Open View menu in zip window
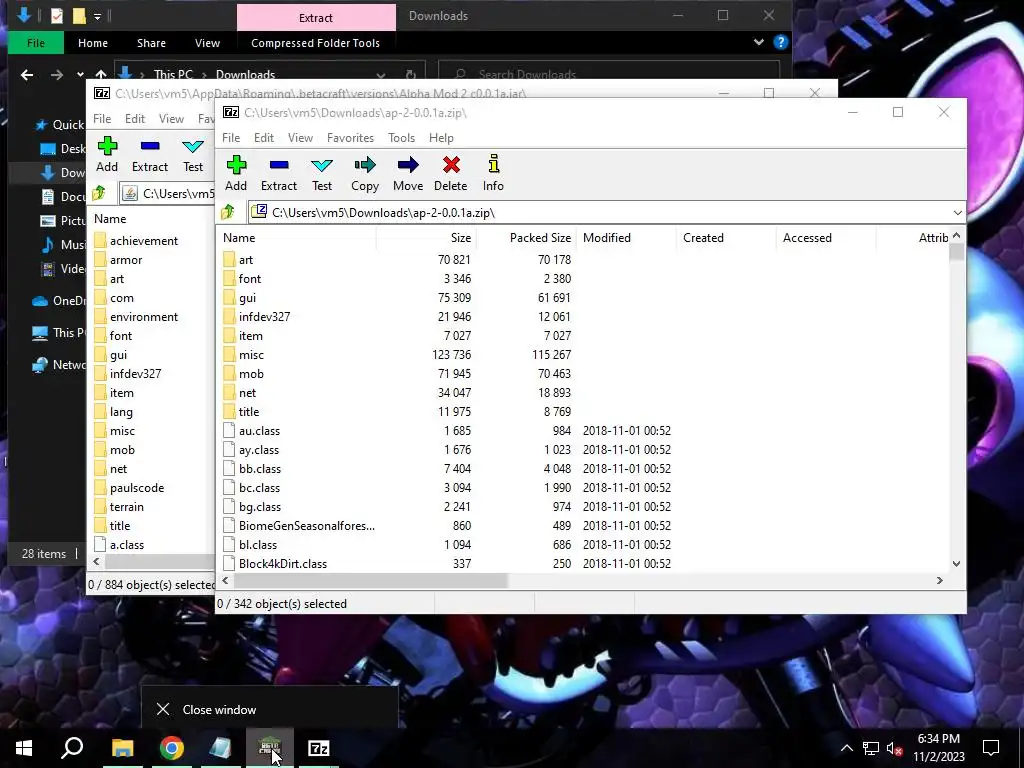Viewport: 1024px width, 768px height. 300,138
